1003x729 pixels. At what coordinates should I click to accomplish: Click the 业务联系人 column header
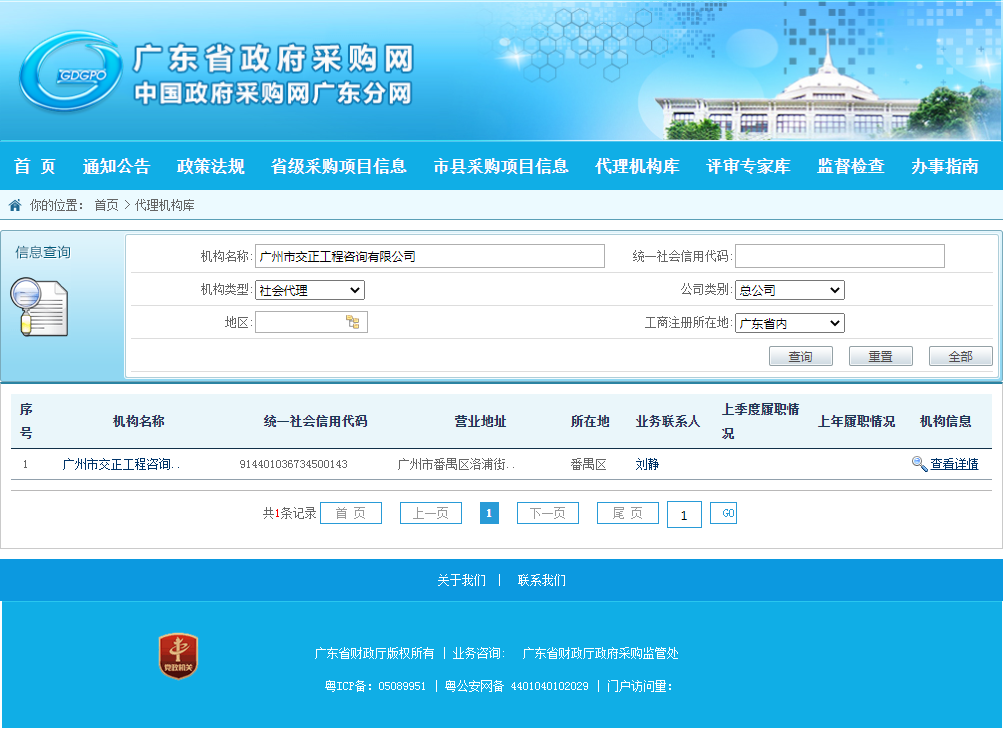tap(668, 421)
